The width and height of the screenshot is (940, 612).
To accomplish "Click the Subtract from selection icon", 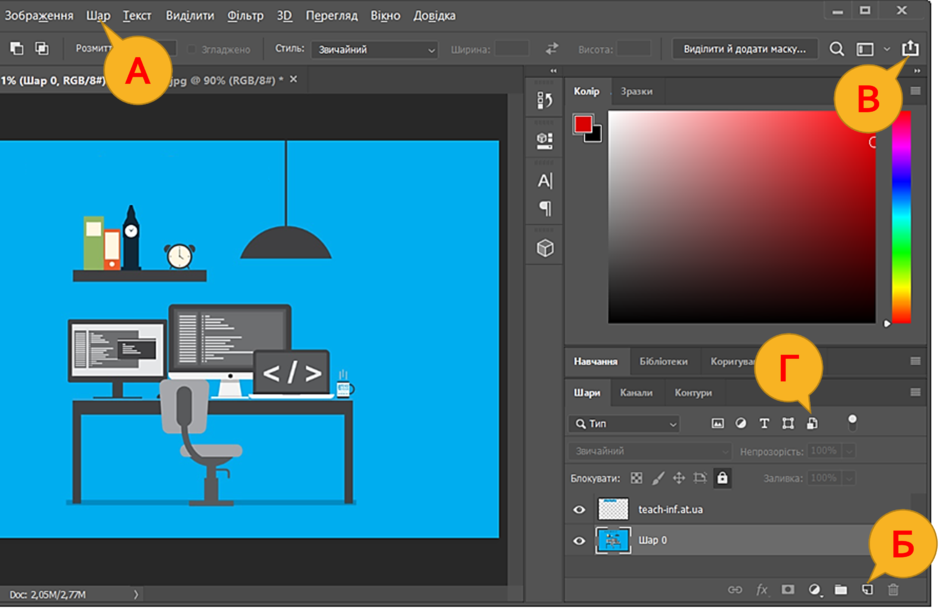I will pyautogui.click(x=17, y=49).
